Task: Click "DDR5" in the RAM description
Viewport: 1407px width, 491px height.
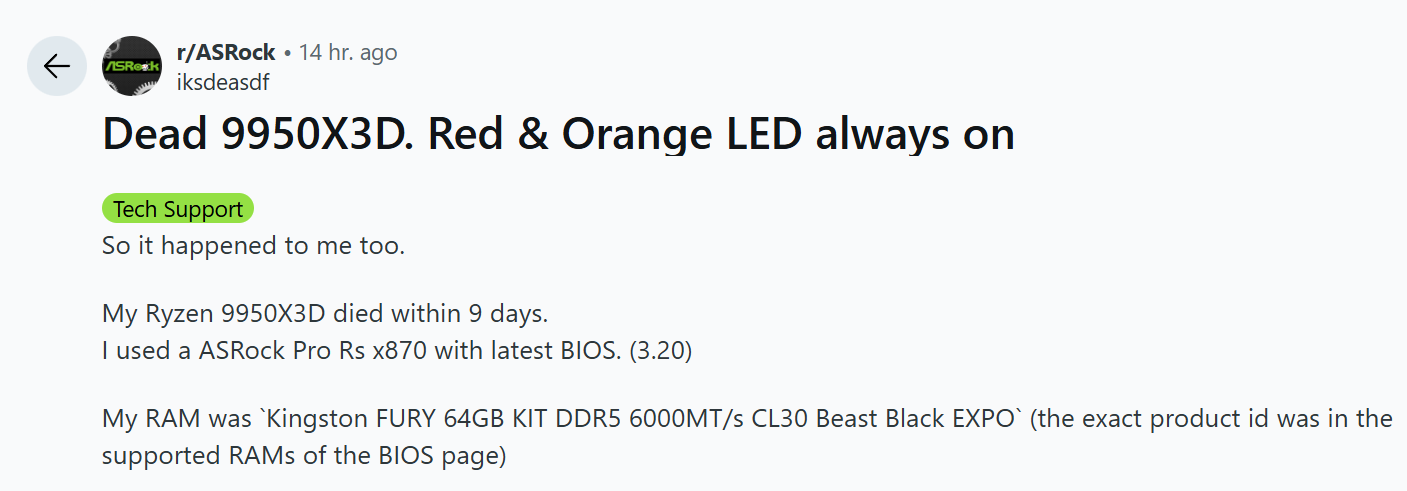Action: pyautogui.click(x=594, y=418)
